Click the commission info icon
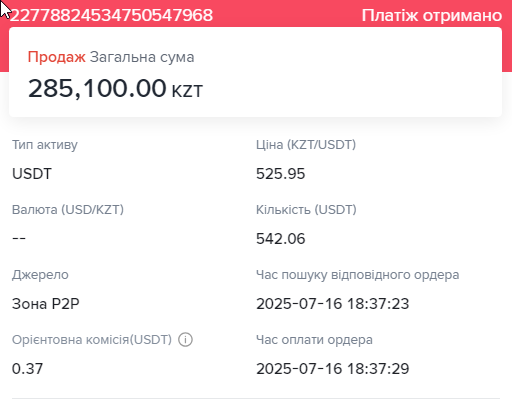 point(185,340)
